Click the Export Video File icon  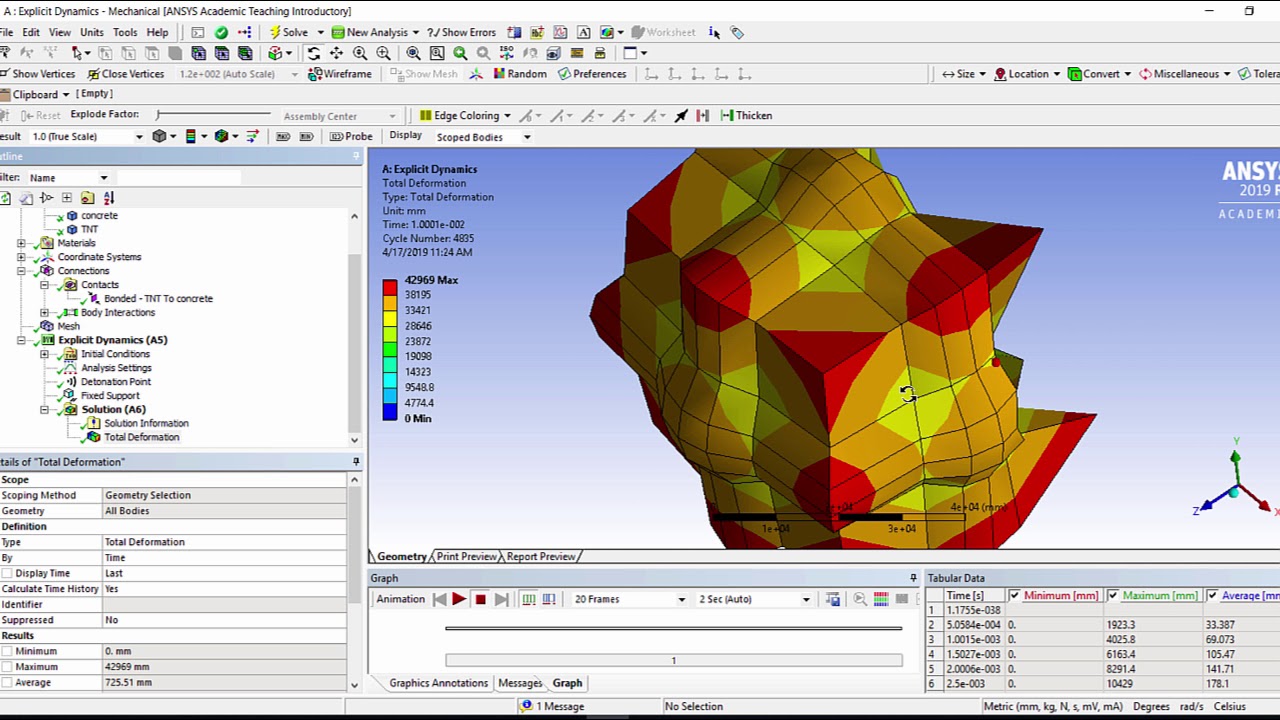pos(833,599)
